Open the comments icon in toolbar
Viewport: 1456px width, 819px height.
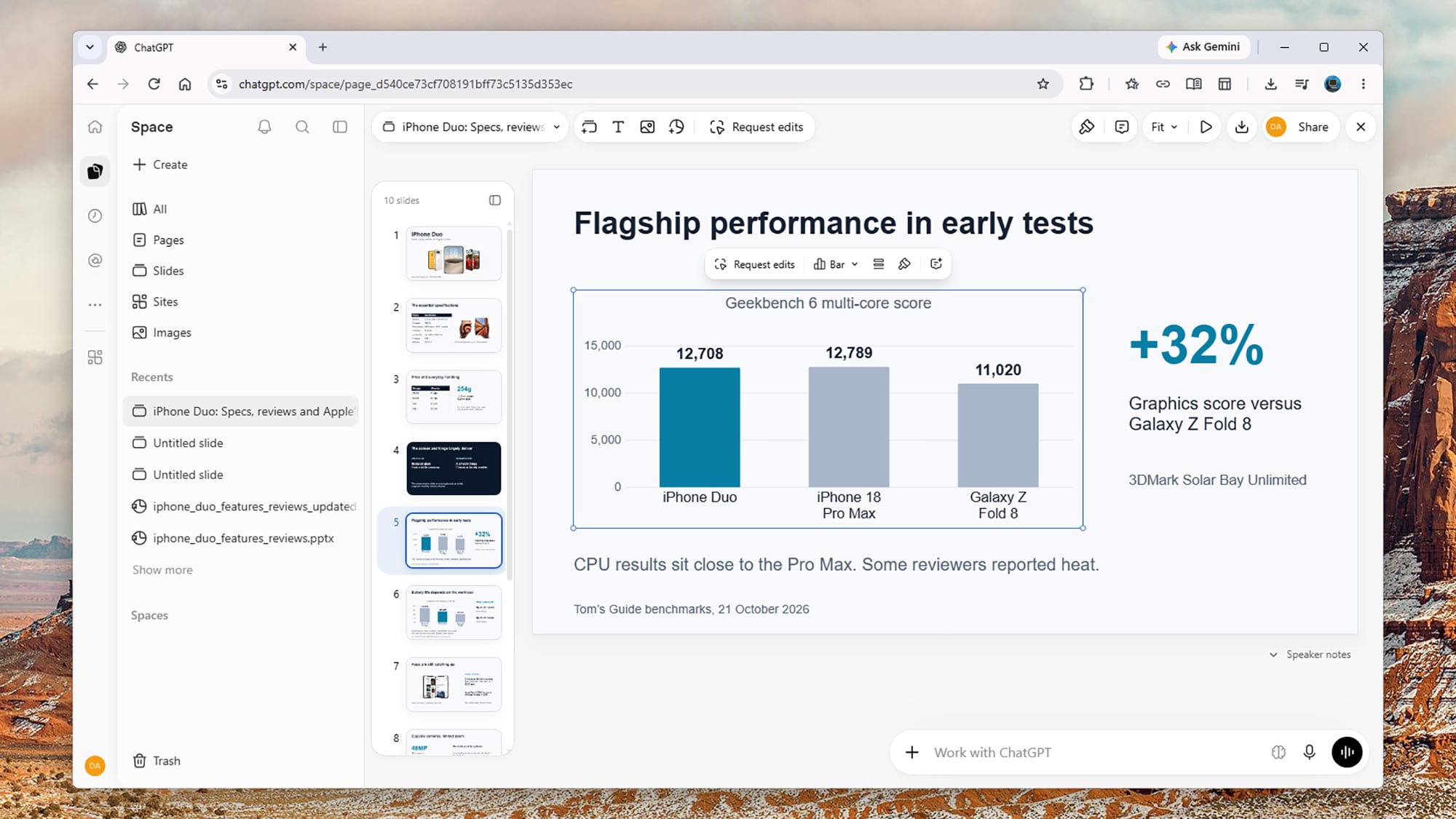click(1122, 127)
